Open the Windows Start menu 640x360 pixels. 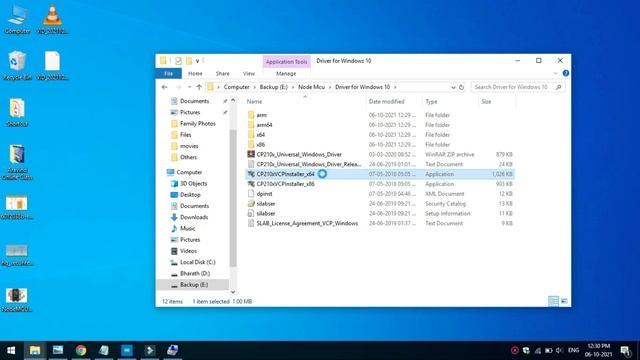(11, 350)
